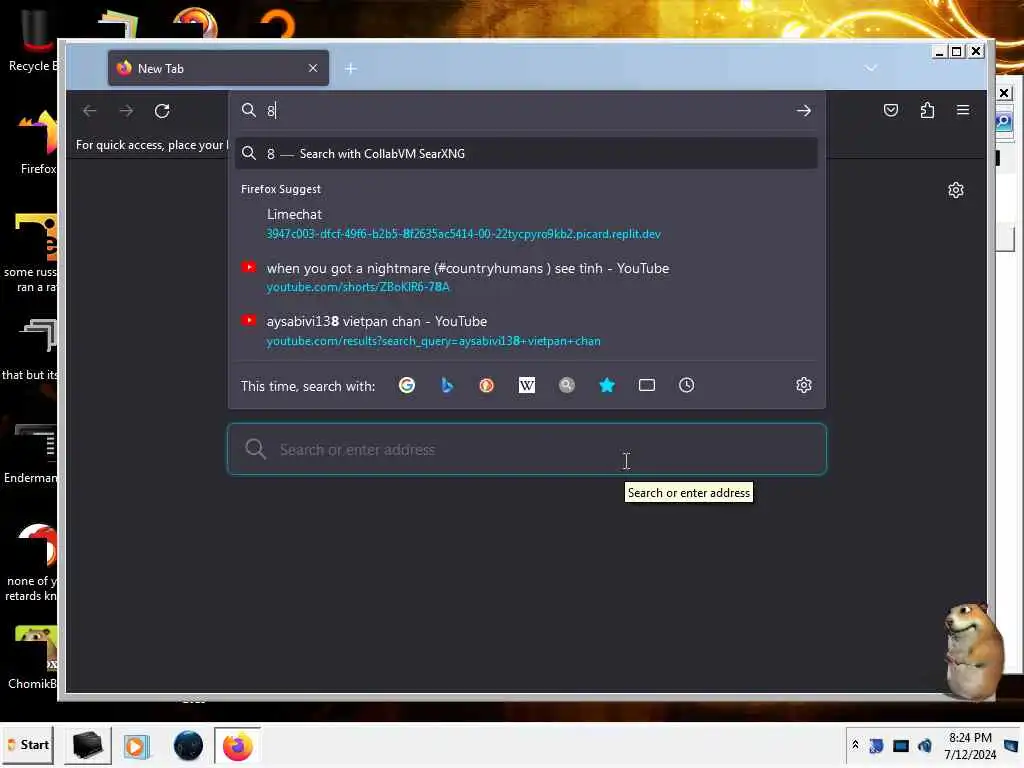This screenshot has height=768, width=1024.
Task: Open search settings gear in dropdown
Action: coord(804,385)
